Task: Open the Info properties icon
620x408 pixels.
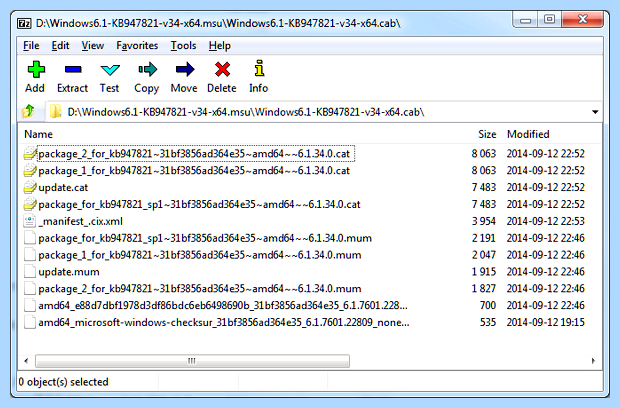Action: (x=259, y=68)
